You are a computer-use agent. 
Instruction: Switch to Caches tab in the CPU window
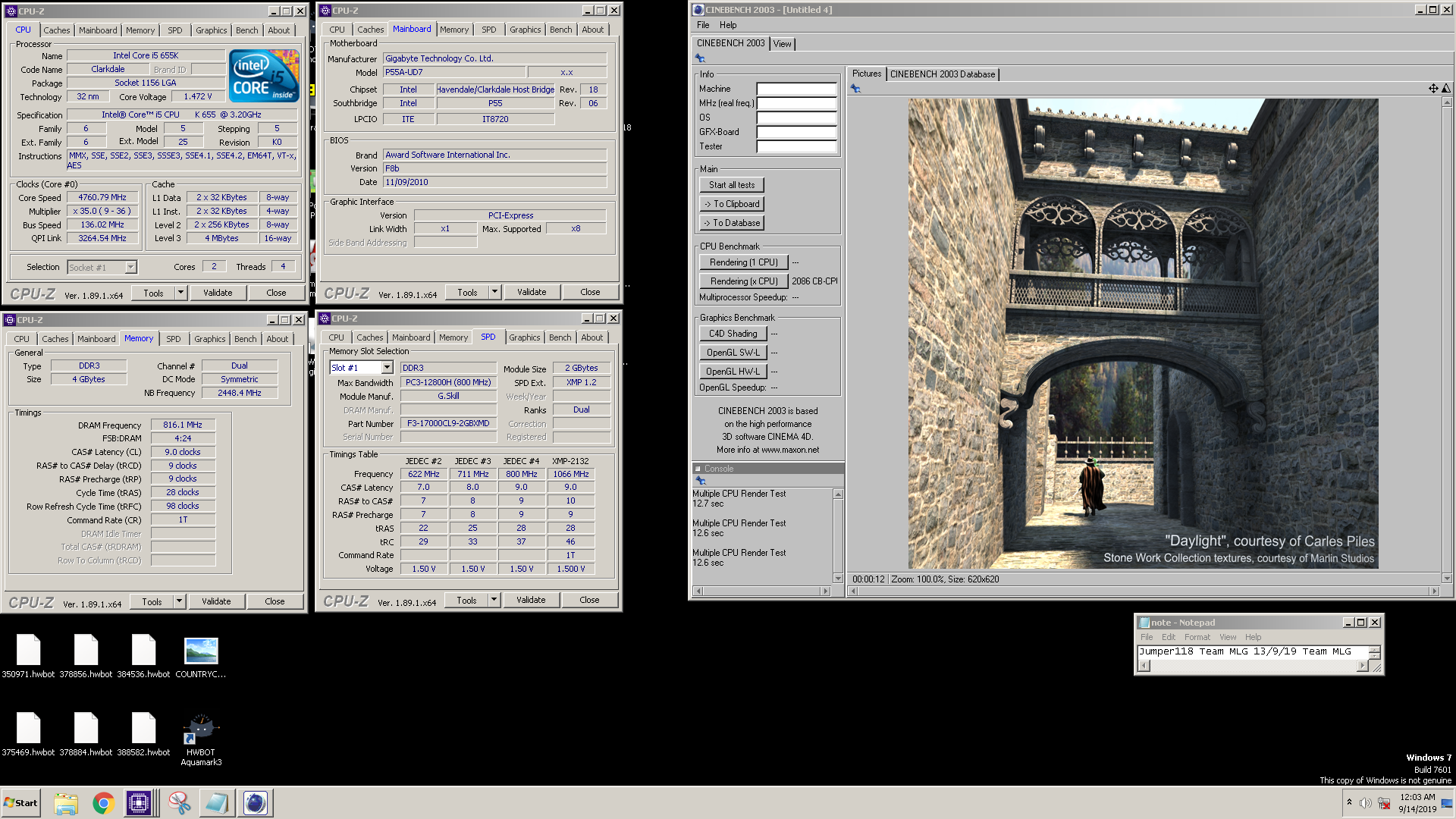[56, 30]
